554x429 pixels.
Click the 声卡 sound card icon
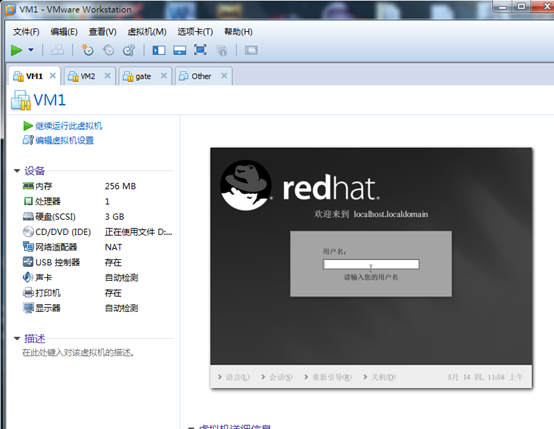coord(28,277)
